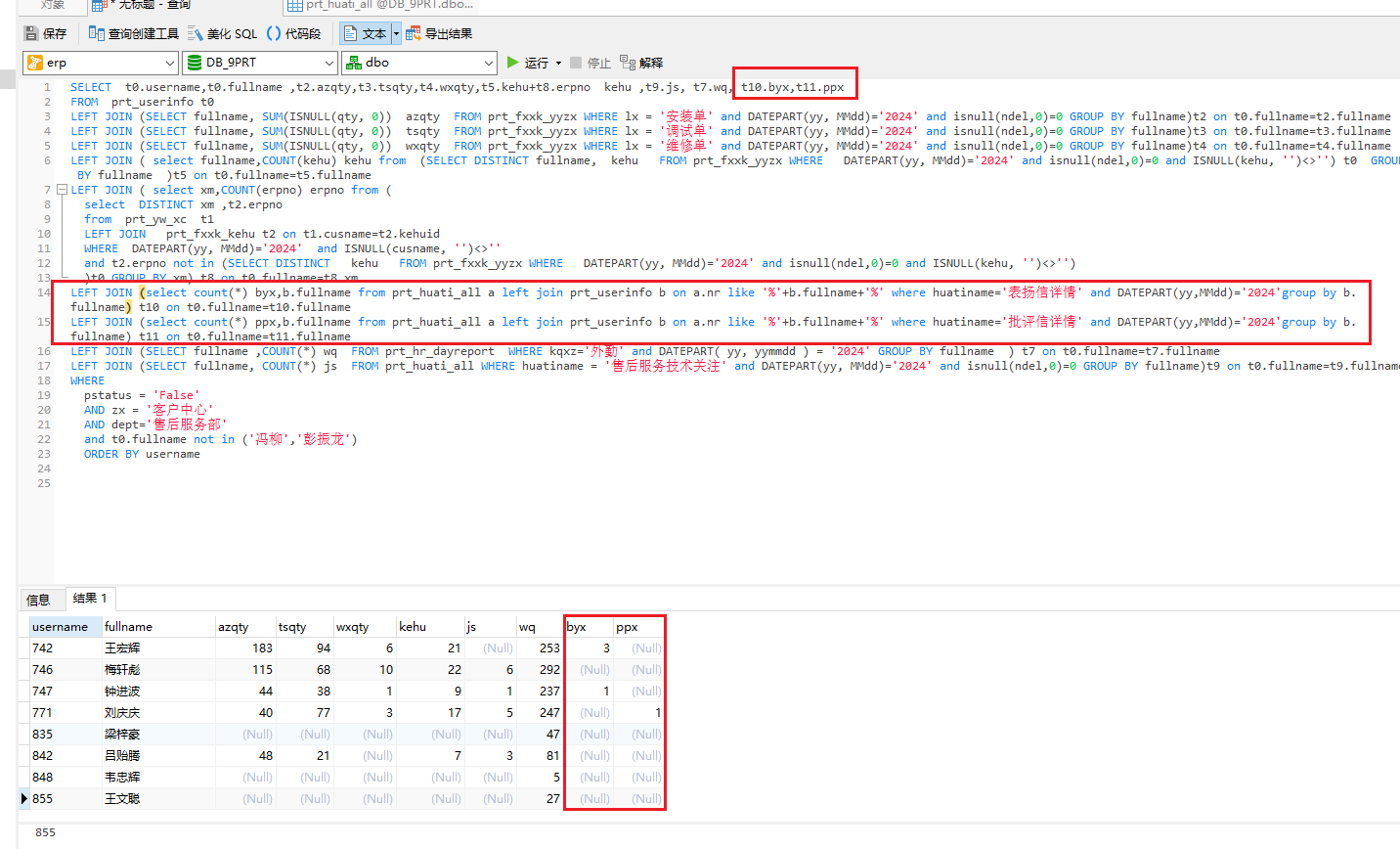Place cursor on ORDER BY username line

click(x=142, y=454)
